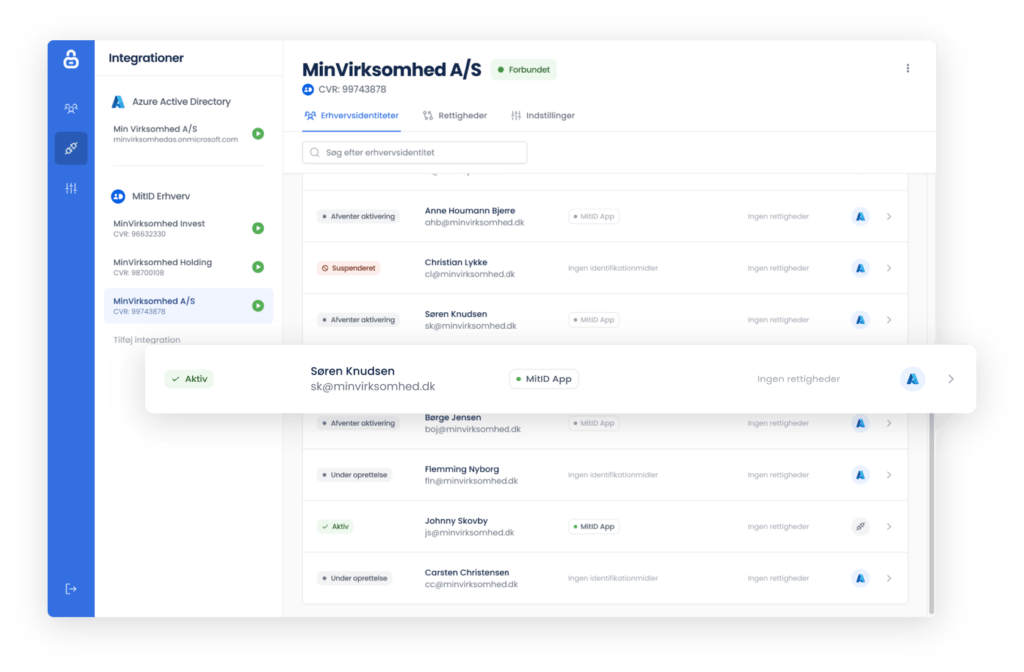Open the three-dot overflow menu top right
This screenshot has height=672, width=1024.
(908, 68)
